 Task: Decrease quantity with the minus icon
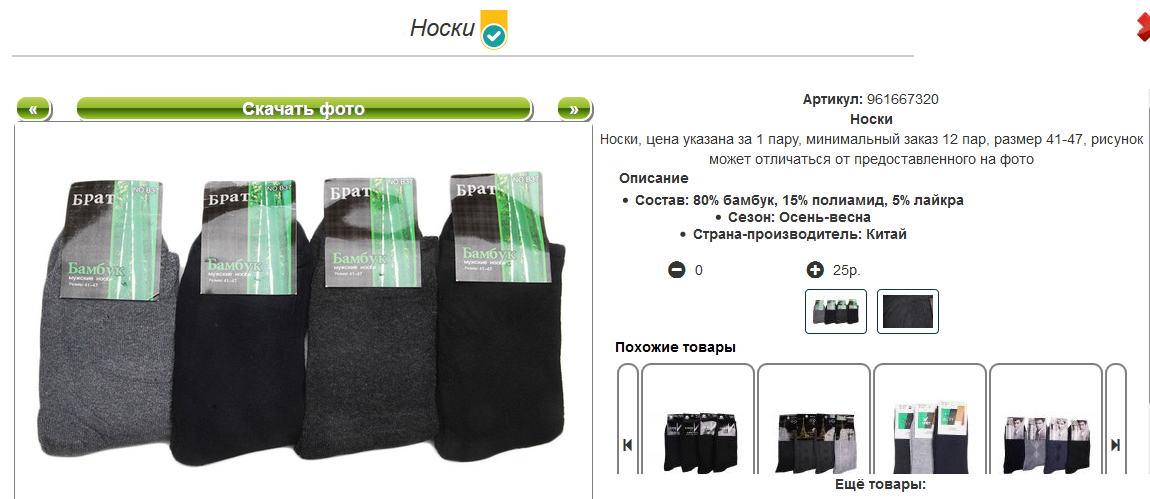tap(676, 270)
